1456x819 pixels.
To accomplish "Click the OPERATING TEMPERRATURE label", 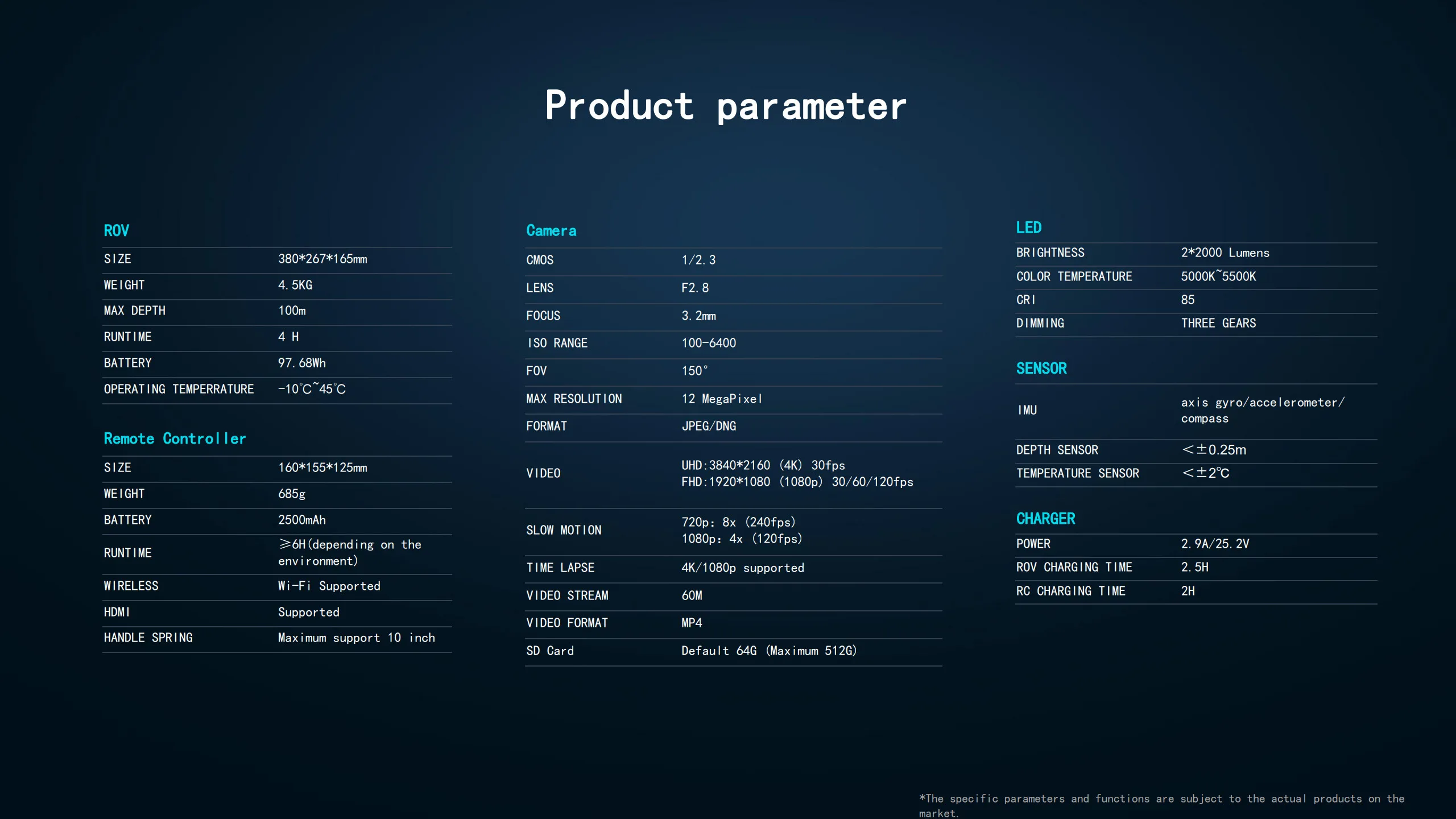I will tap(179, 389).
